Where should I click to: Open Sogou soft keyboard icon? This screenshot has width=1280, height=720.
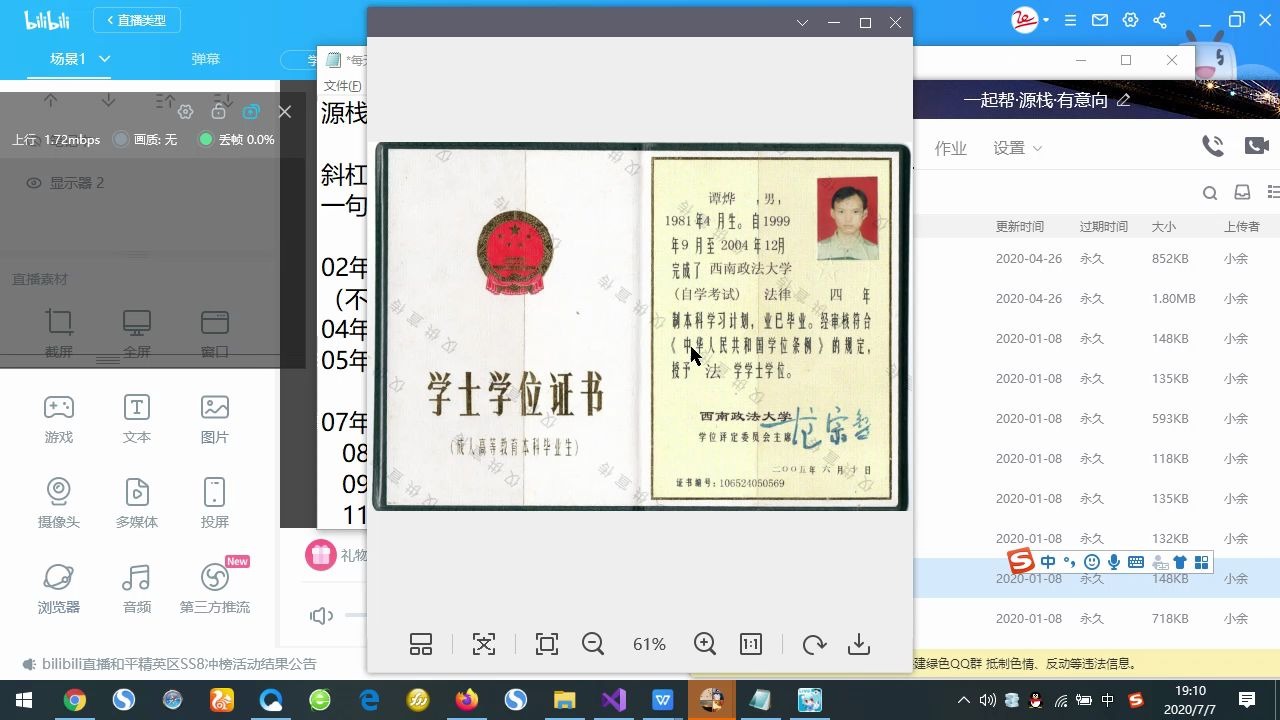click(1136, 562)
